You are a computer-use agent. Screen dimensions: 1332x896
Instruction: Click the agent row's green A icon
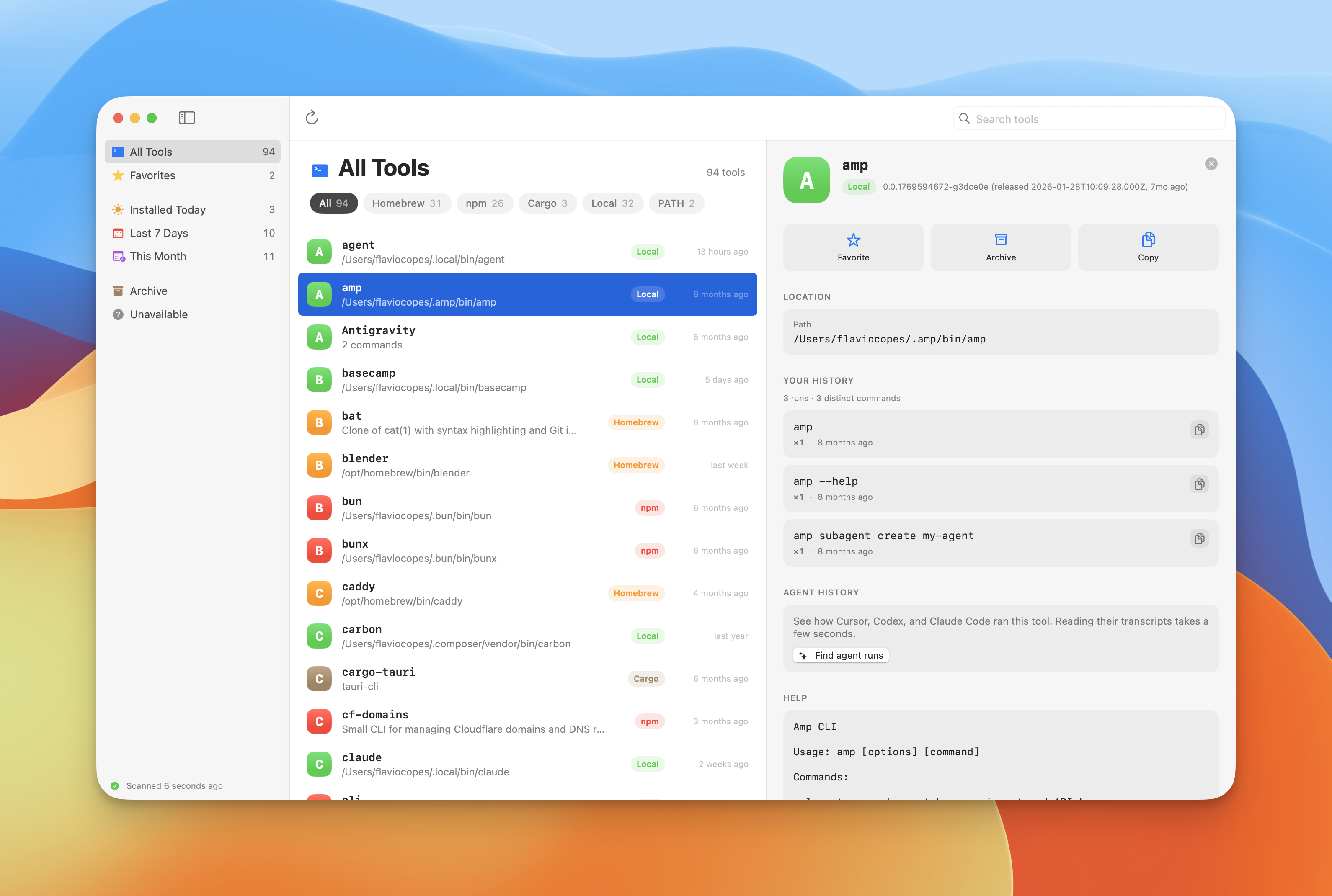[x=319, y=252]
